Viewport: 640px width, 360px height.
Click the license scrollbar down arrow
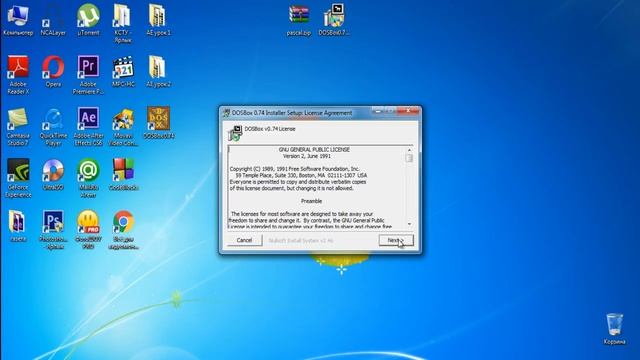(x=409, y=224)
